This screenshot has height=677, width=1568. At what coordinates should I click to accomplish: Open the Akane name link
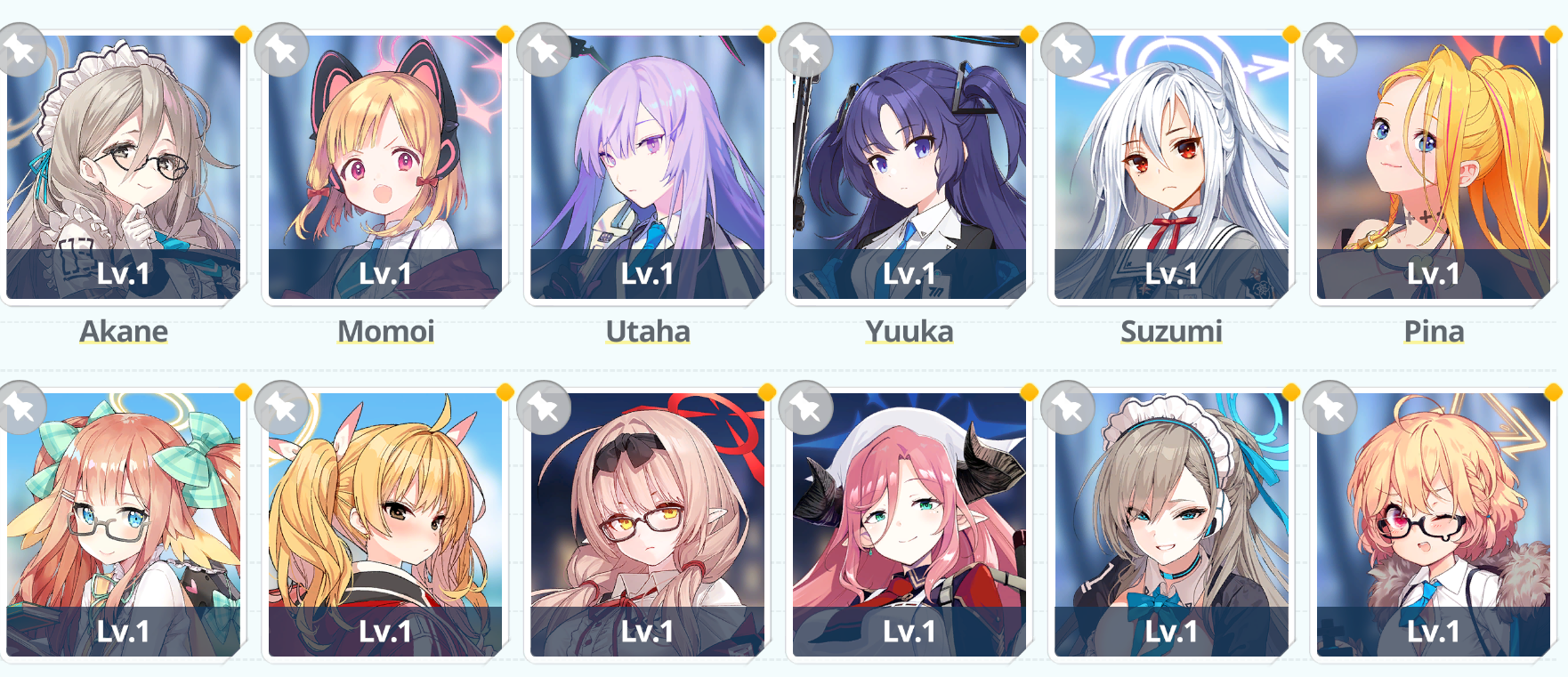[124, 332]
